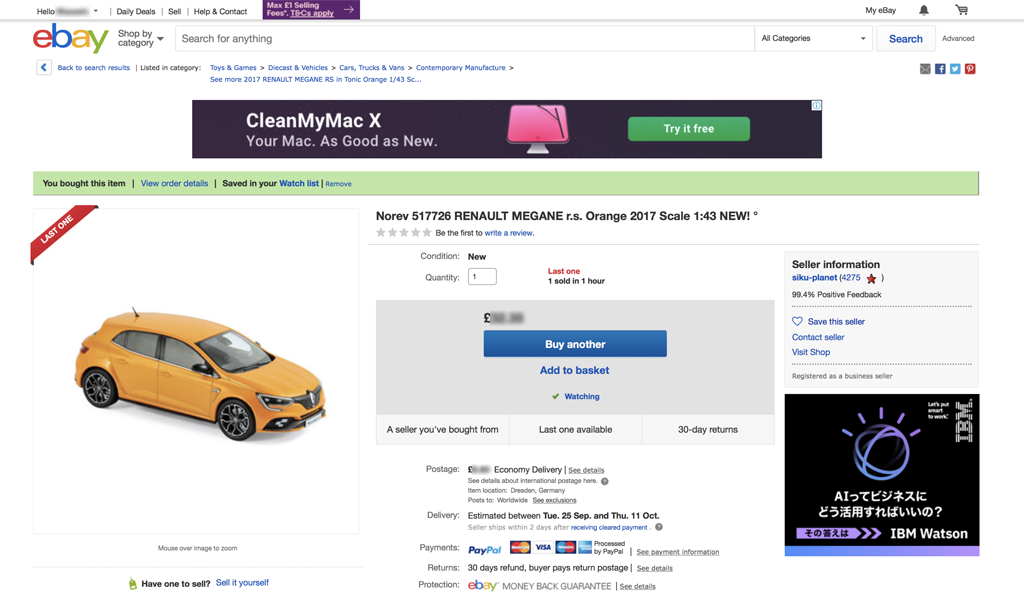Click the back arrow beside search results

tap(44, 67)
